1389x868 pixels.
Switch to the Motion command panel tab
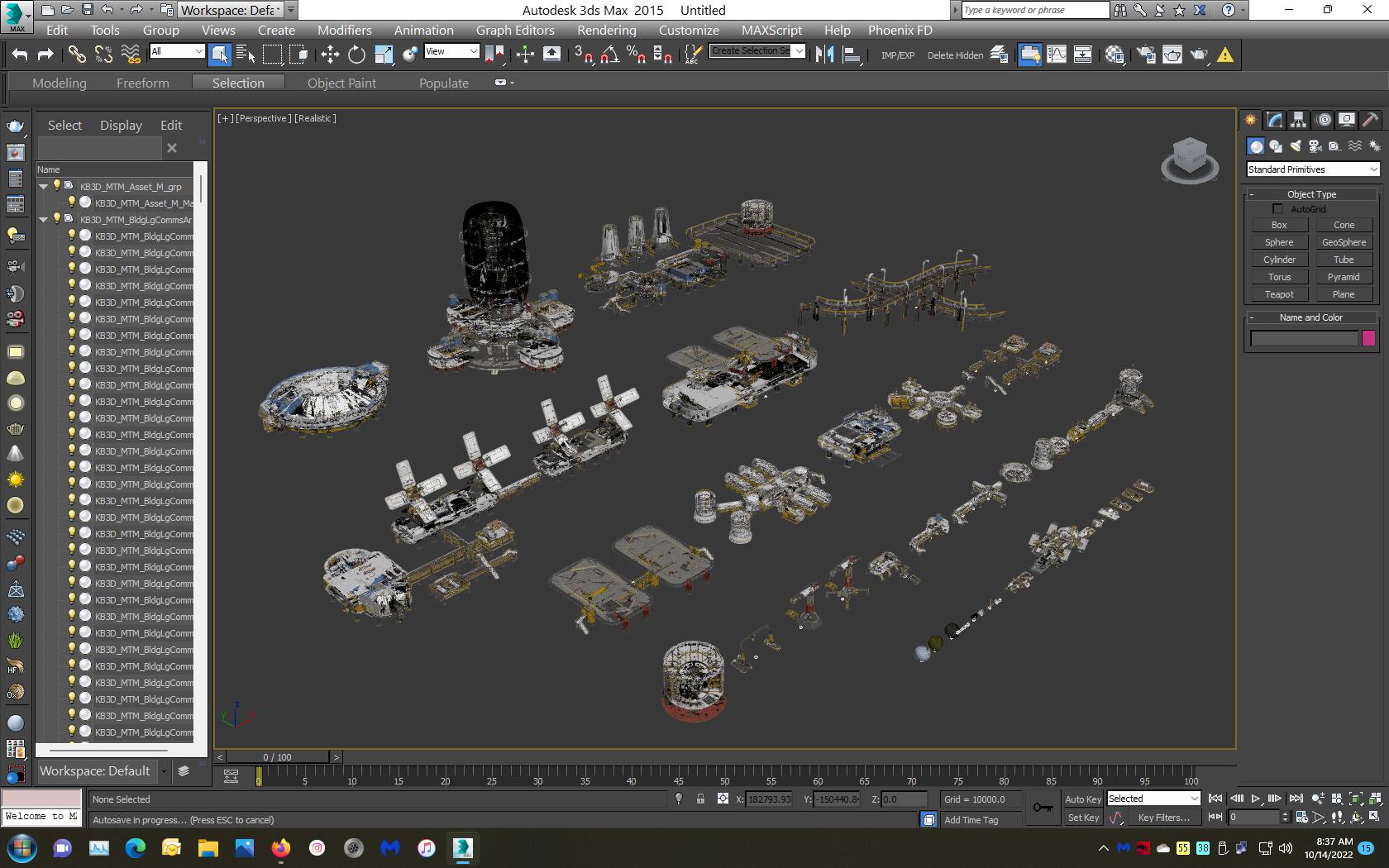pos(1323,120)
